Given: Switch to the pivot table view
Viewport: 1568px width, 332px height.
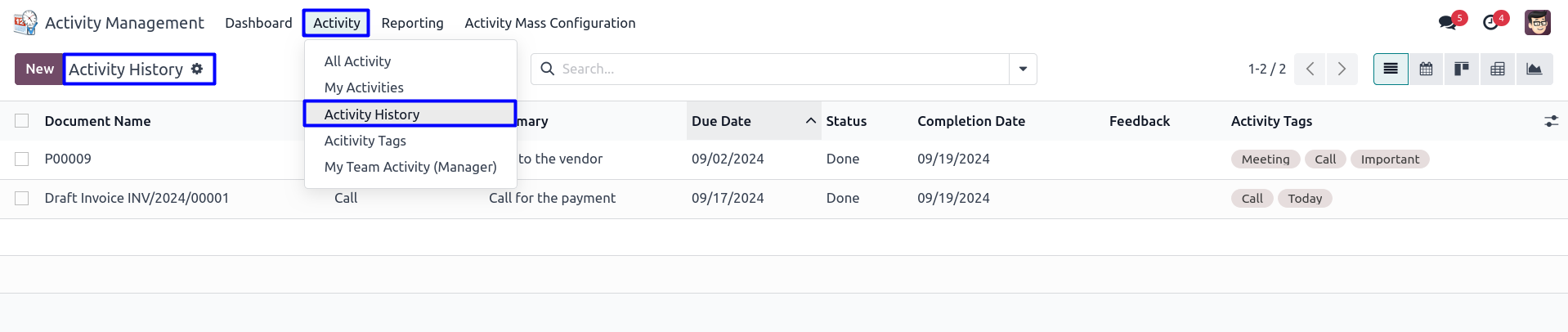Looking at the screenshot, I should (x=1498, y=69).
